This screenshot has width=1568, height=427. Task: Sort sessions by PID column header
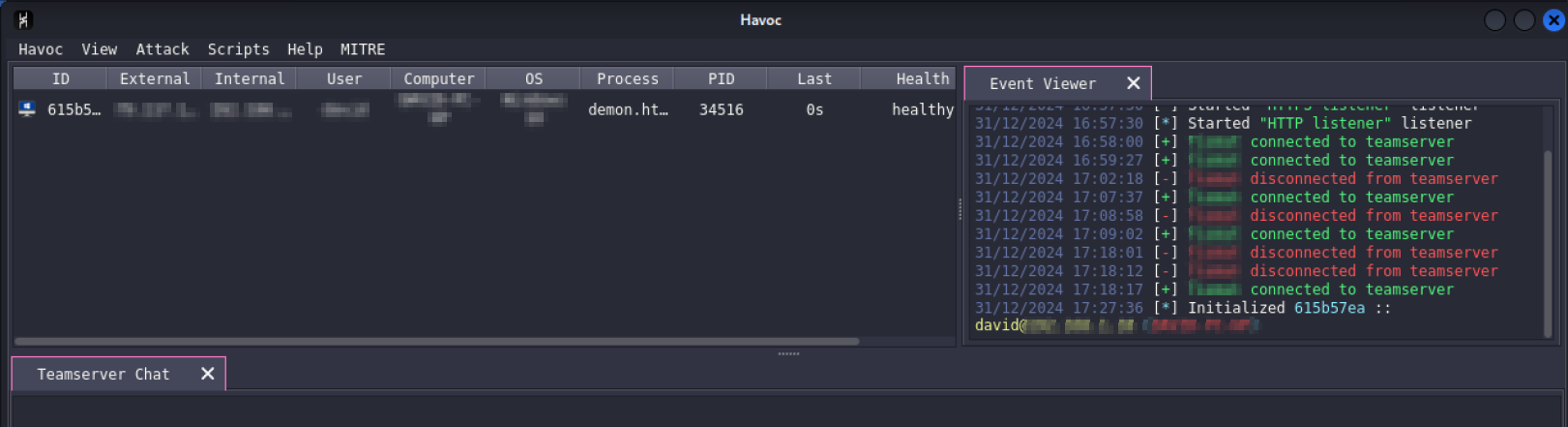721,79
